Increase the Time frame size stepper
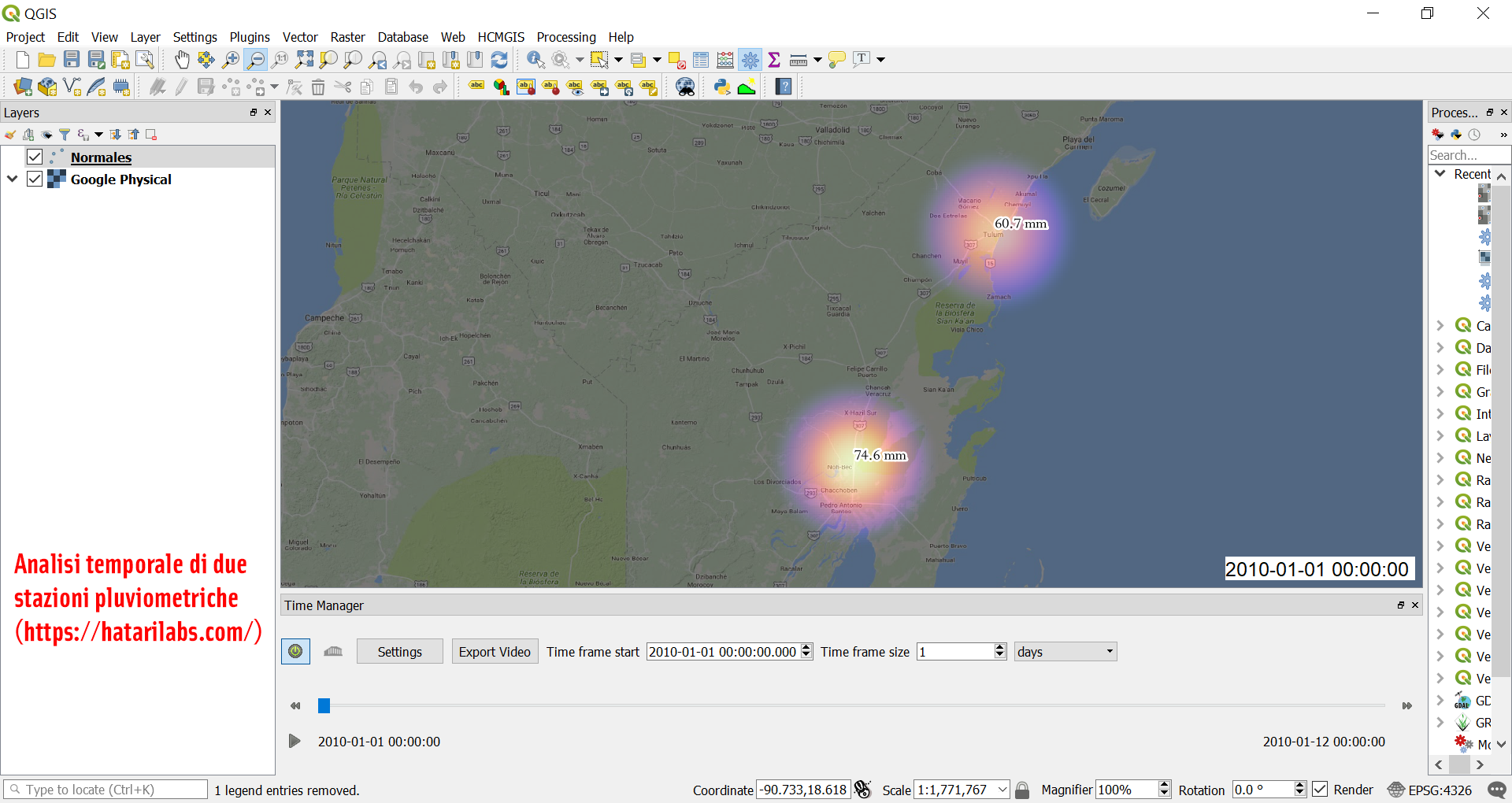The height and width of the screenshot is (803, 1512). (1000, 647)
